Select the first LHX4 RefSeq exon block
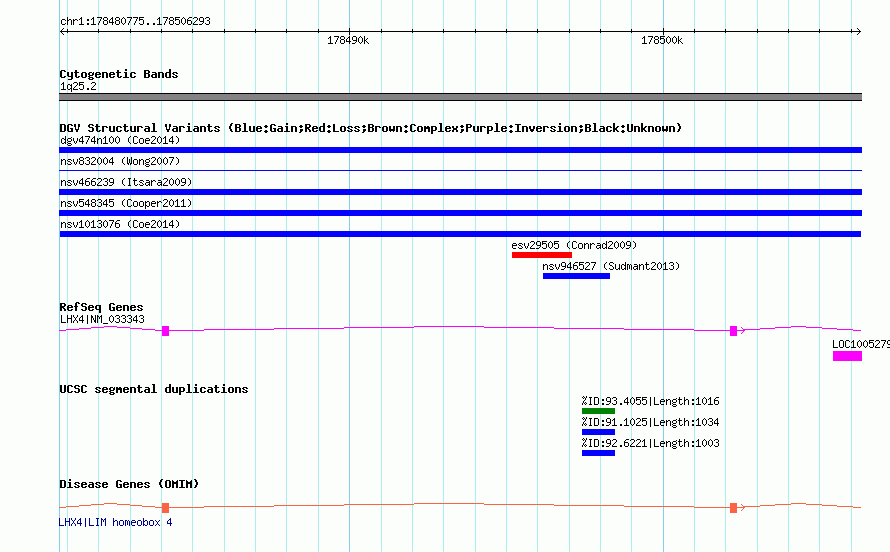The width and height of the screenshot is (890, 552). tap(165, 331)
